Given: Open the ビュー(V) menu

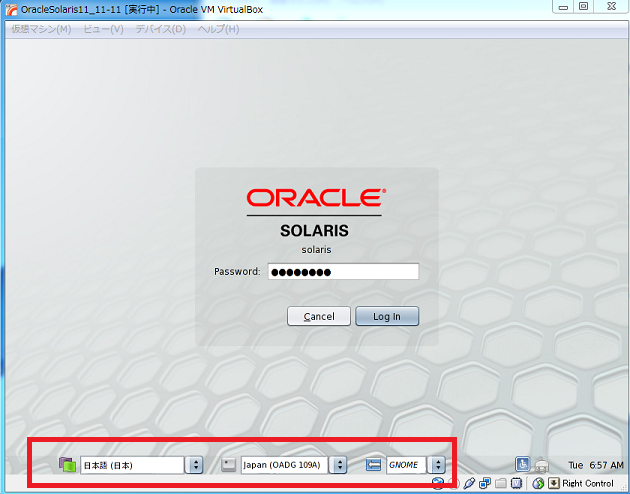Looking at the screenshot, I should [103, 29].
